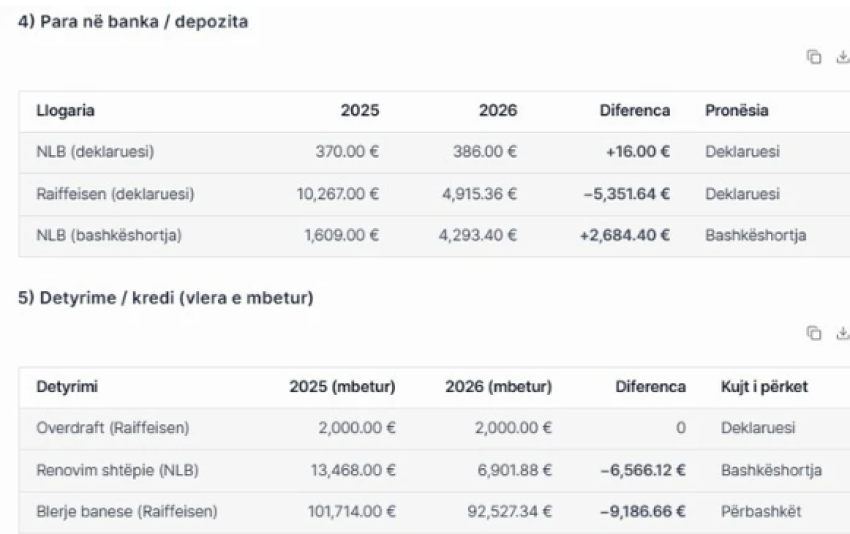The height and width of the screenshot is (534, 850).
Task: Click the +16.00 € difference cell
Action: (637, 152)
